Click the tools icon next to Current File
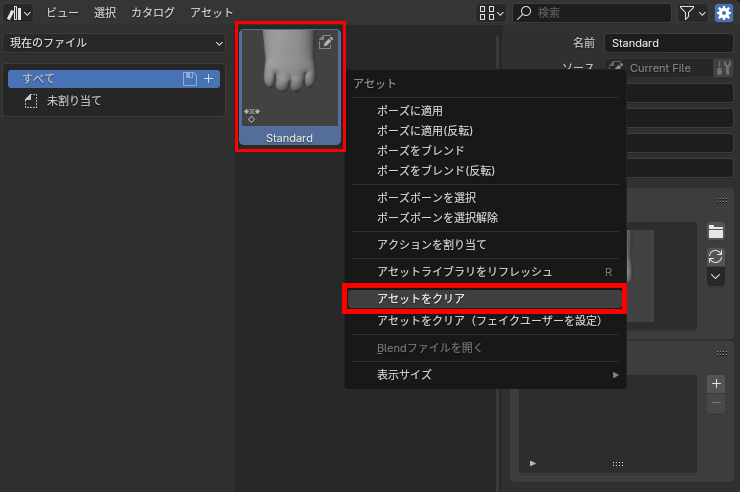This screenshot has width=740, height=492. pos(723,68)
